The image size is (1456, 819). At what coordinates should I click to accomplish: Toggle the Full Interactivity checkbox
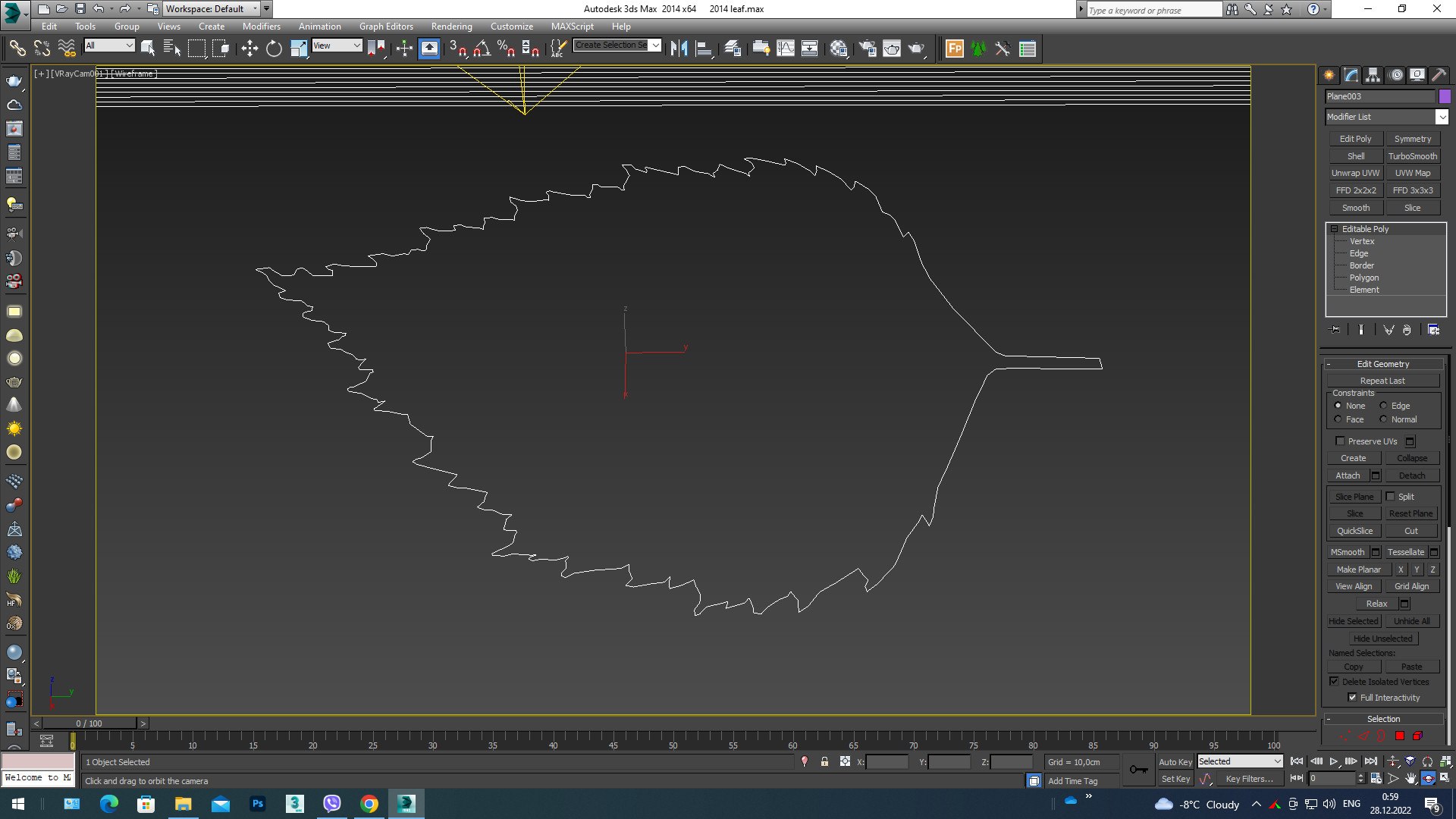[x=1353, y=698]
